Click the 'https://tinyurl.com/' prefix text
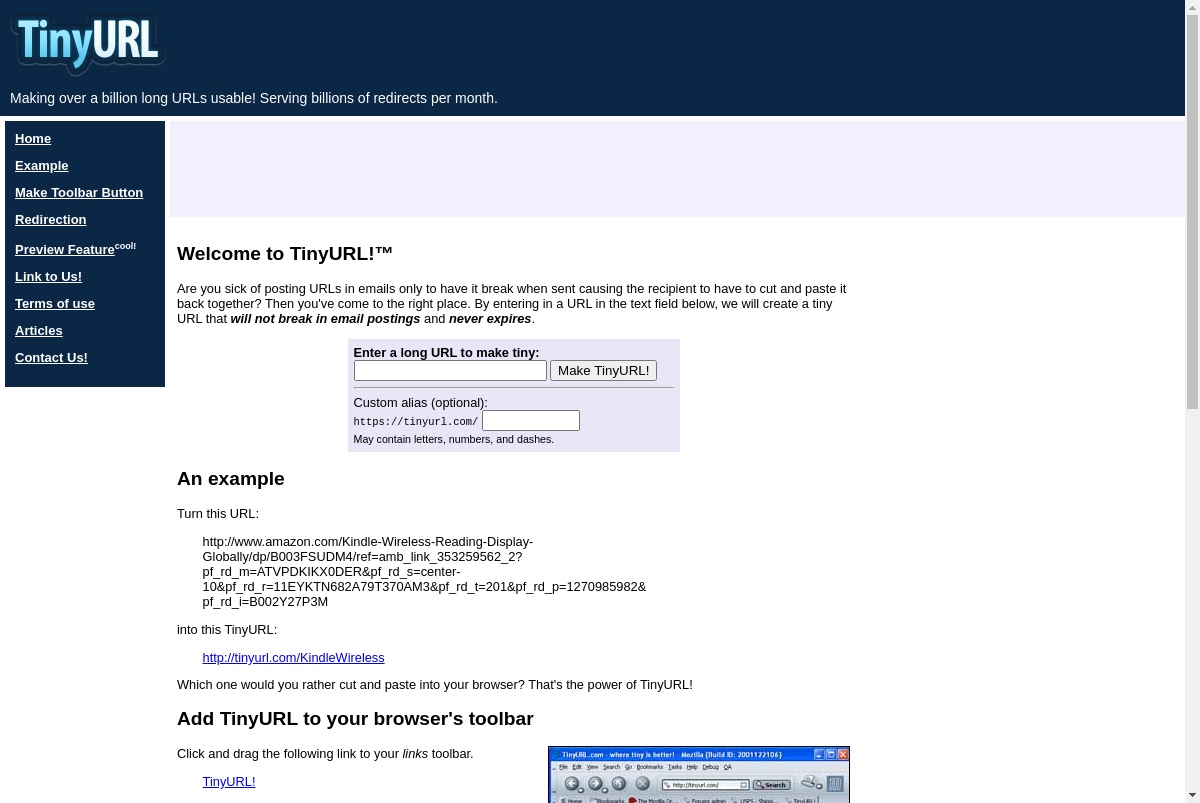Viewport: 1200px width, 803px height. pos(416,422)
